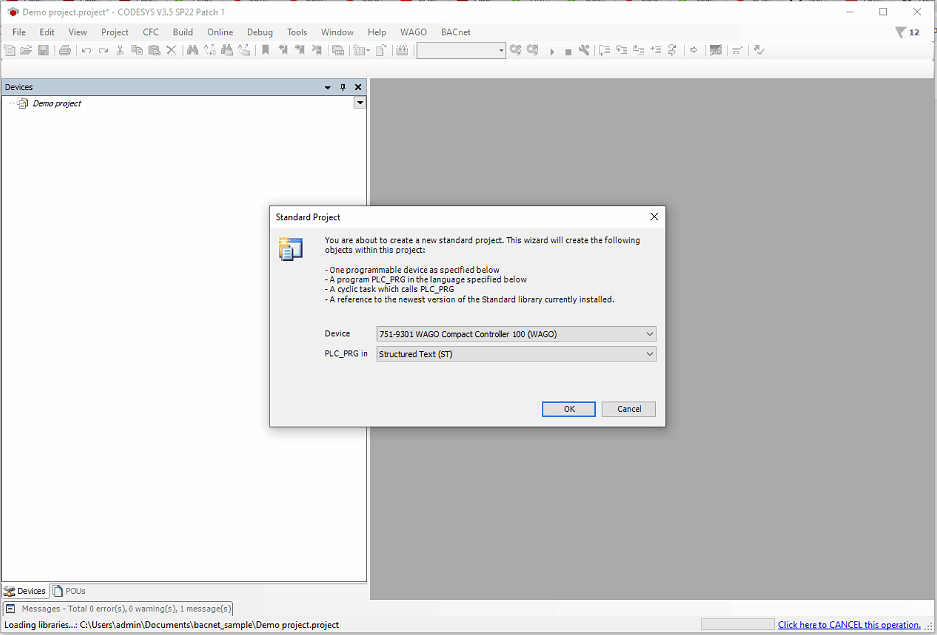Open the Build menu
Screen dimensions: 937x635
pos(183,32)
